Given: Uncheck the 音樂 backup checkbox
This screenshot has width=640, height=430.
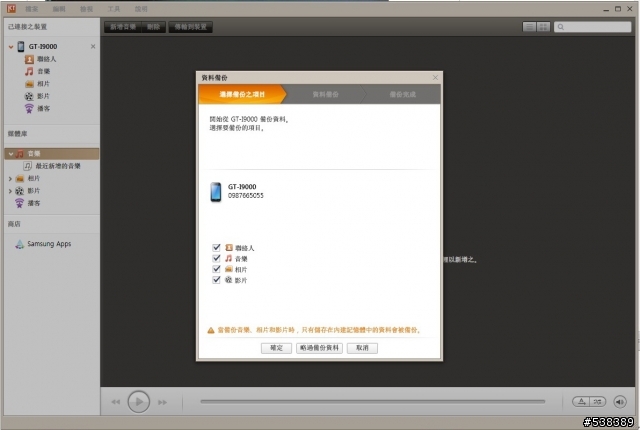Looking at the screenshot, I should [216, 258].
